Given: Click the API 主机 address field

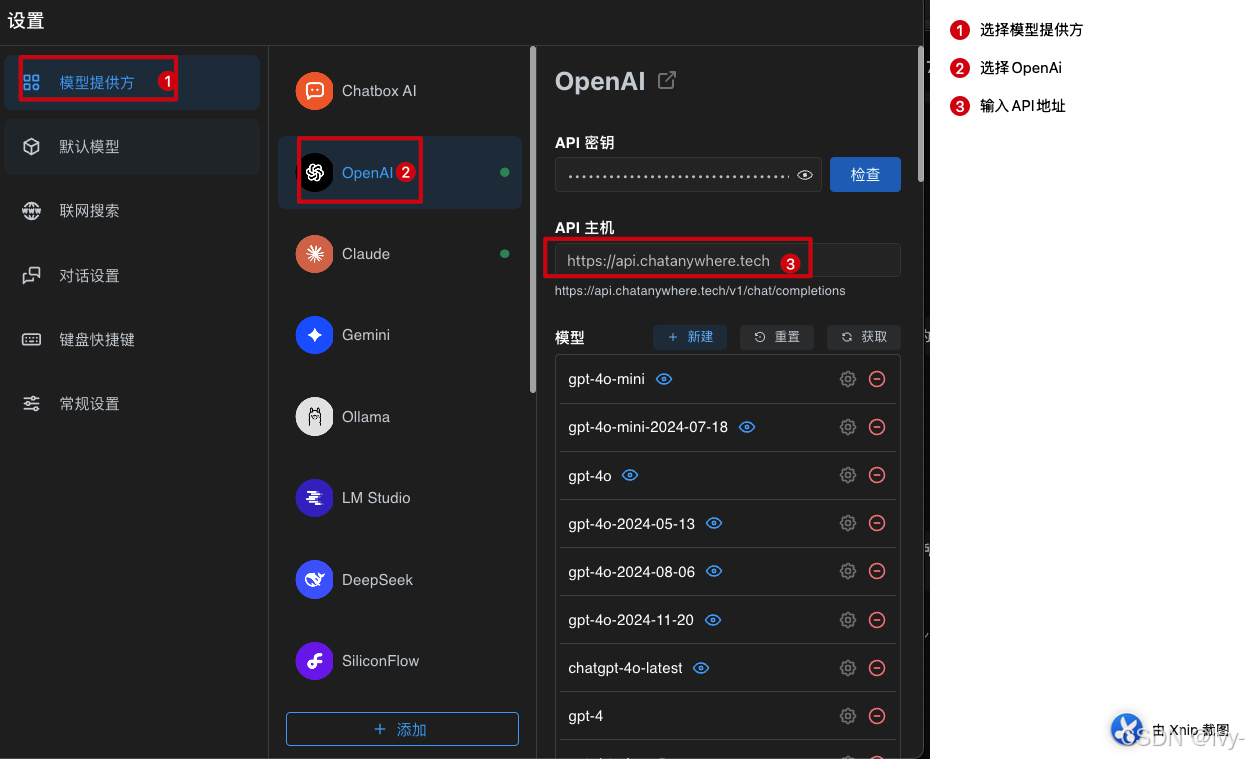Looking at the screenshot, I should [728, 260].
